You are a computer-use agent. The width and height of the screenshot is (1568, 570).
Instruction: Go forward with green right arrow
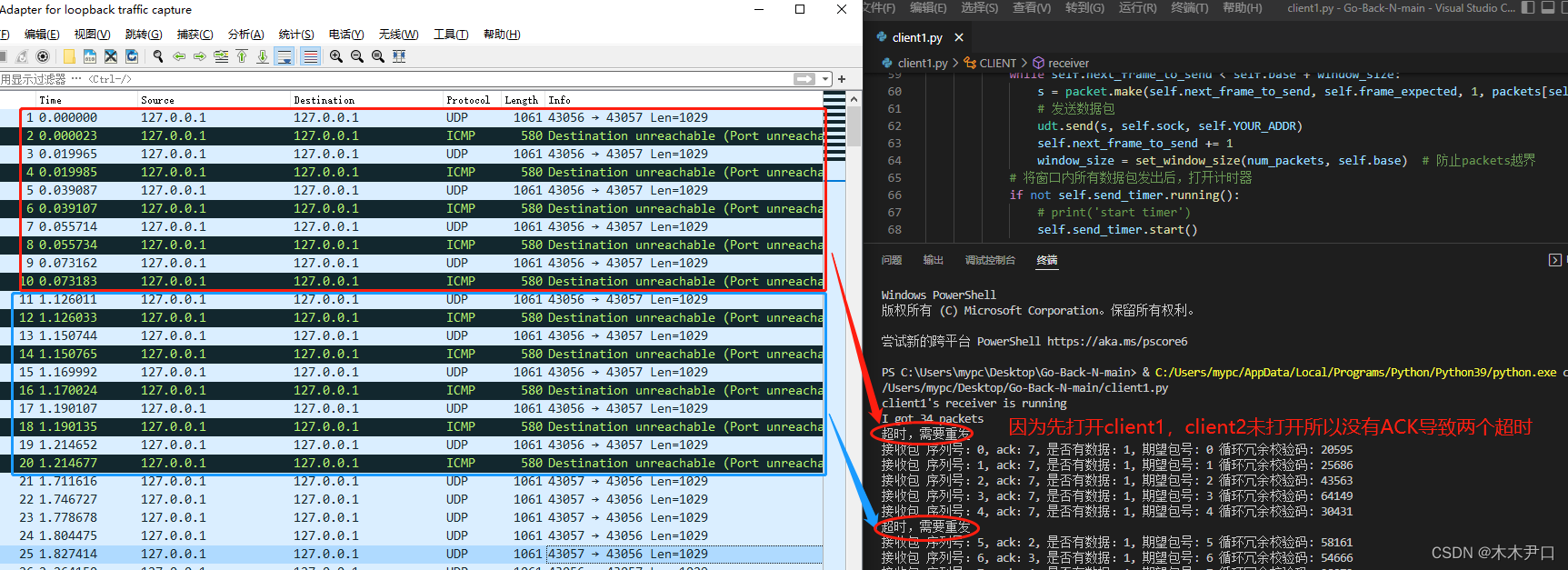(x=200, y=56)
